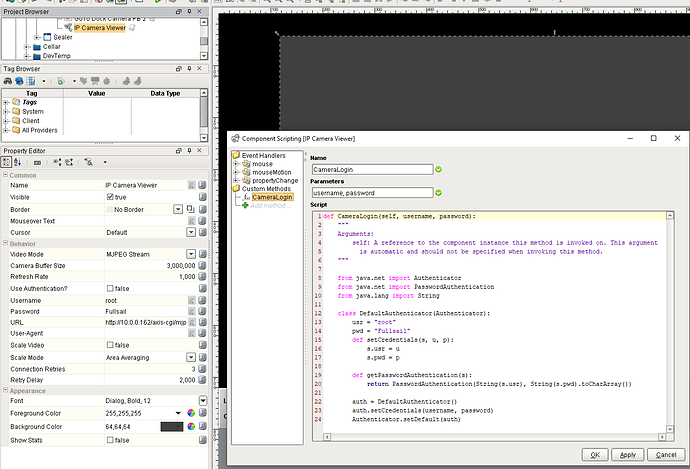Open the Border dropdown

(x=178, y=209)
